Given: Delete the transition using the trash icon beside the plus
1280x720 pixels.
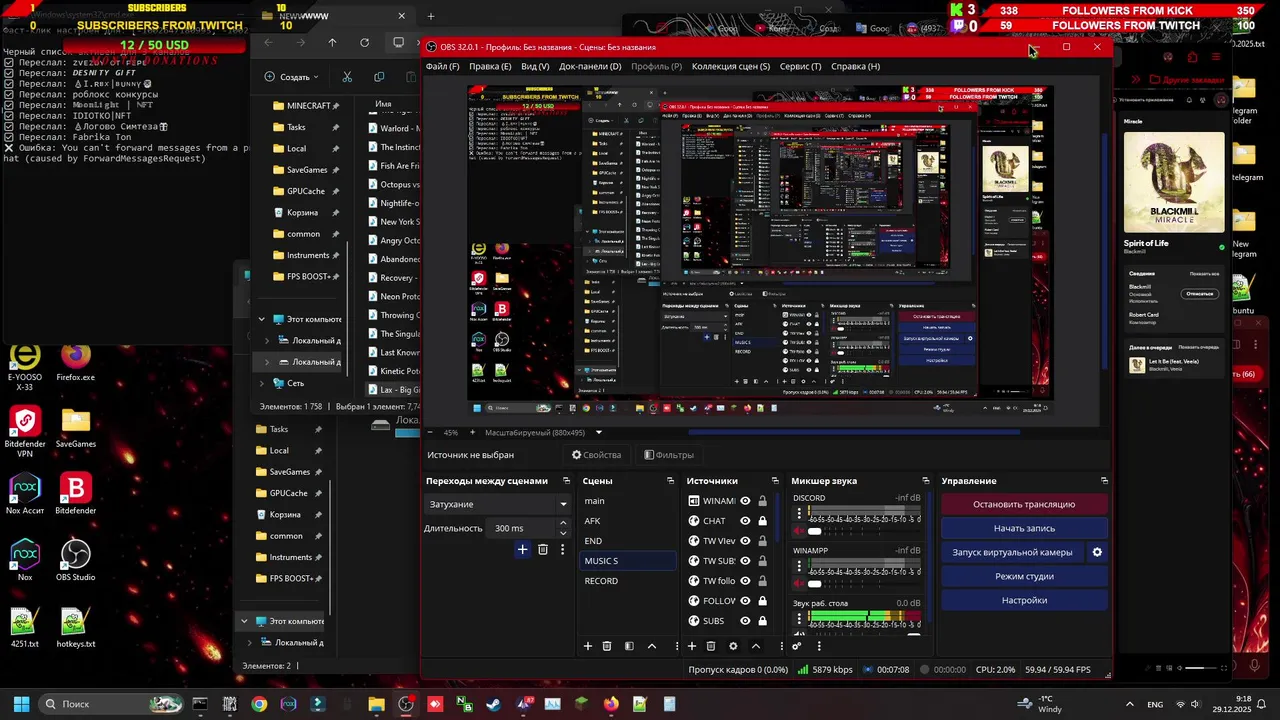Looking at the screenshot, I should [x=543, y=549].
